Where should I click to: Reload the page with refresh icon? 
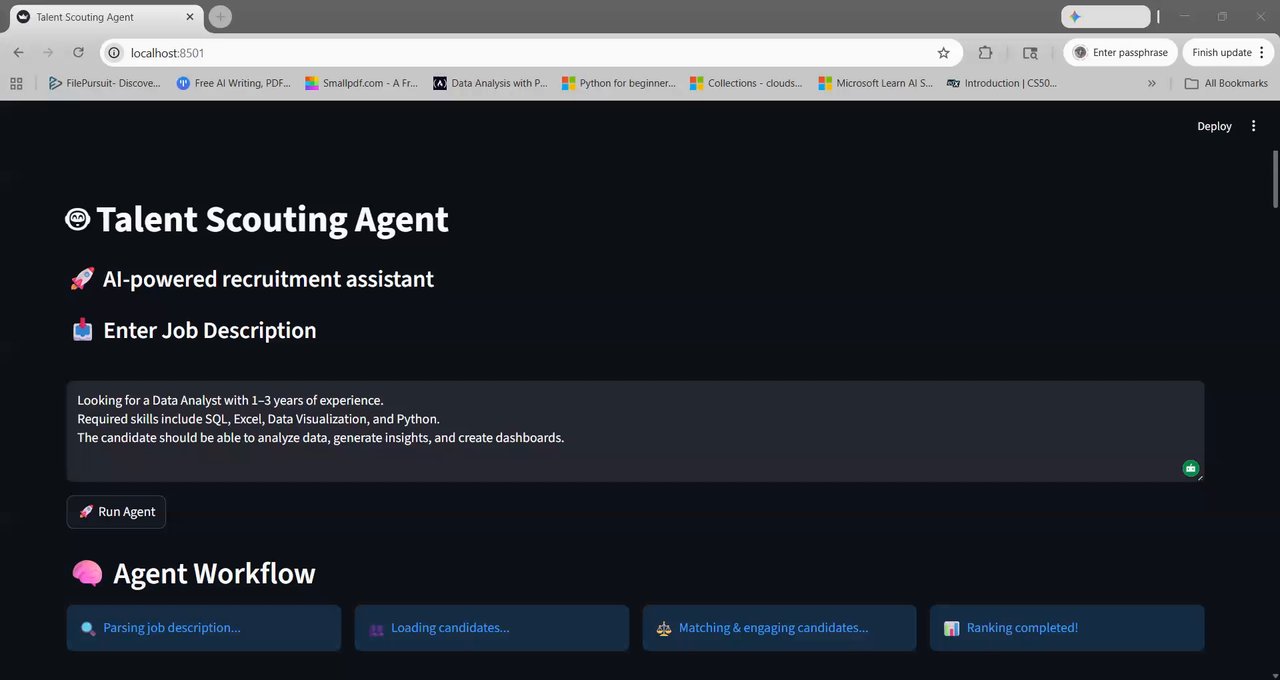point(78,53)
